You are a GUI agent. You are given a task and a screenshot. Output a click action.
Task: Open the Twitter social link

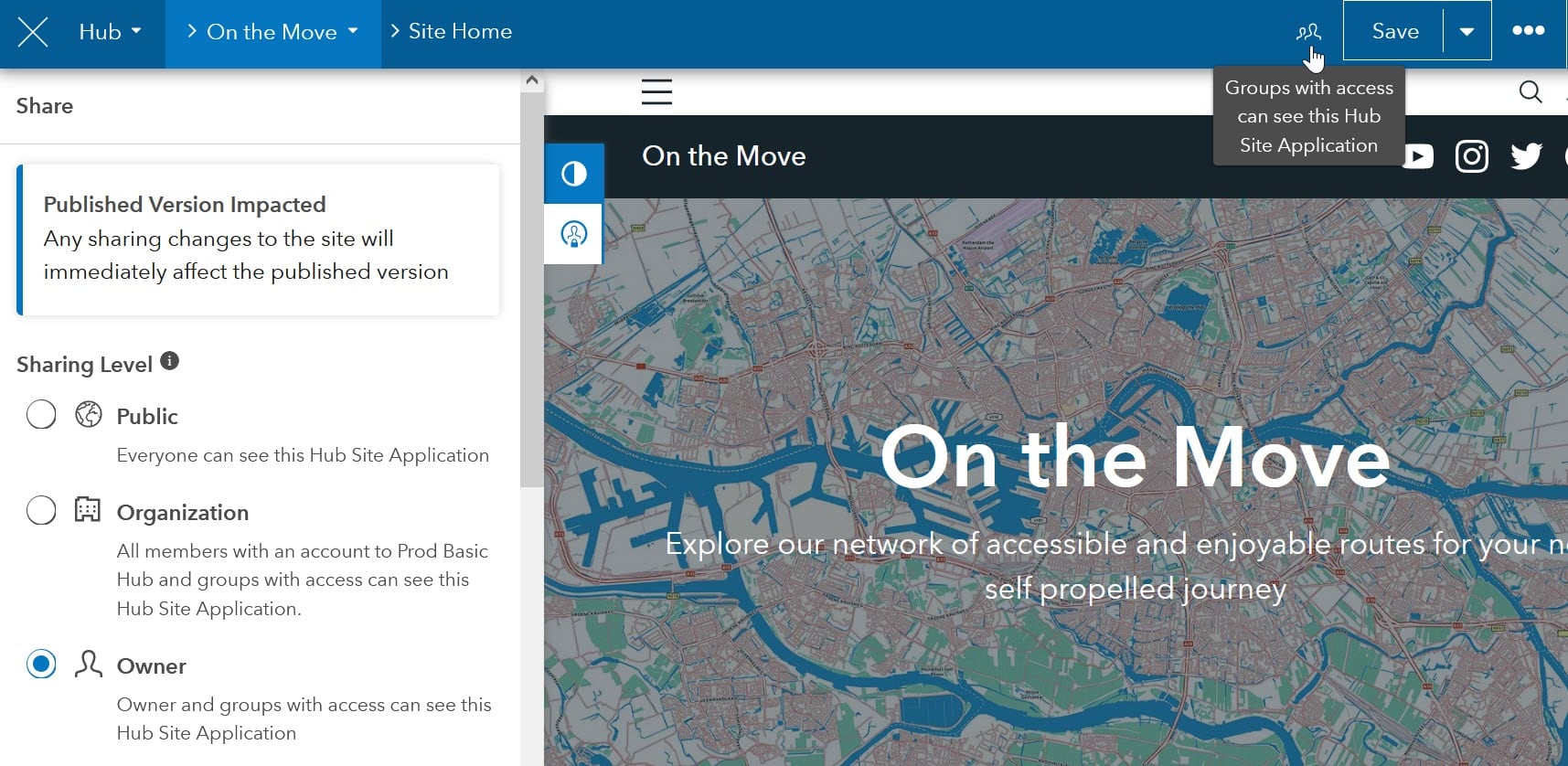1526,156
